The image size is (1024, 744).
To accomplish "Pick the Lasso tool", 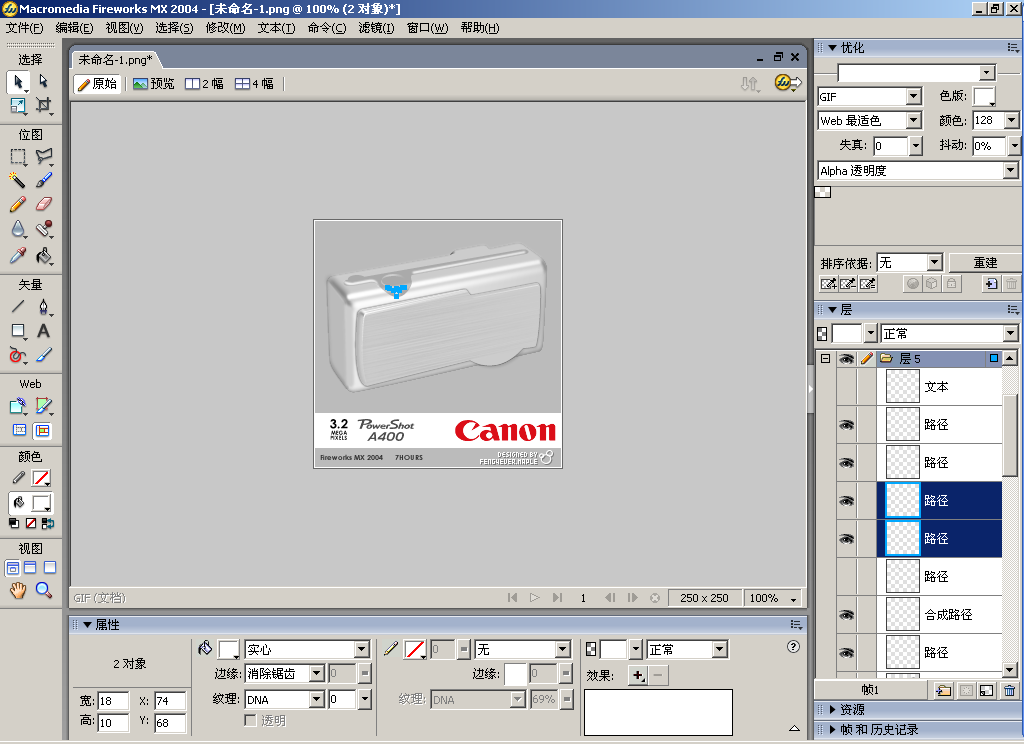I will tap(44, 156).
